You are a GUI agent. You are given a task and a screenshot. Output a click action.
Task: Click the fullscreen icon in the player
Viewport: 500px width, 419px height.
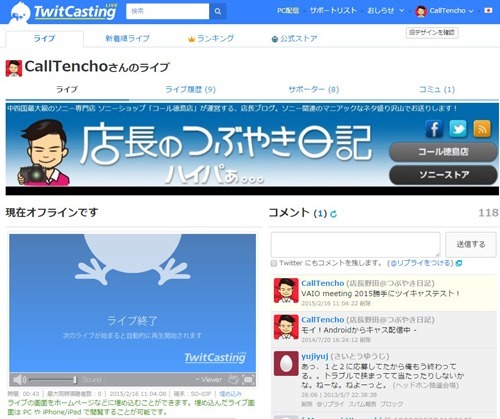pos(248,379)
